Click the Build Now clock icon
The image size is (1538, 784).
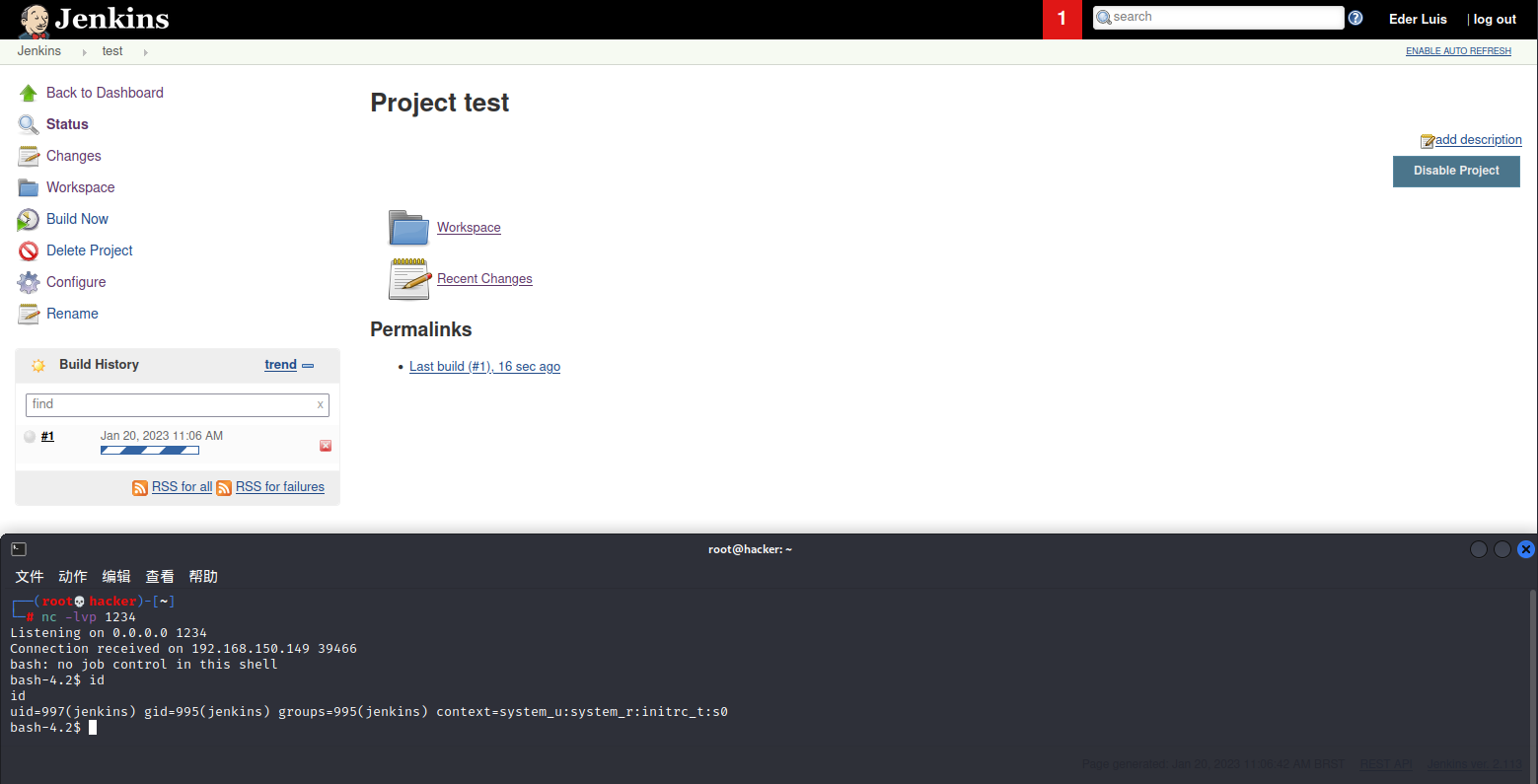(29, 219)
